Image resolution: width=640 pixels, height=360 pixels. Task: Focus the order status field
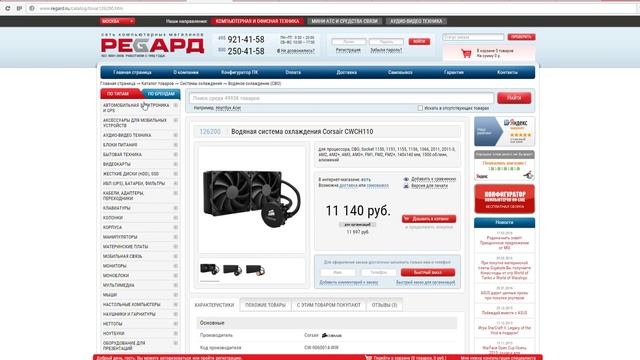click(473, 37)
